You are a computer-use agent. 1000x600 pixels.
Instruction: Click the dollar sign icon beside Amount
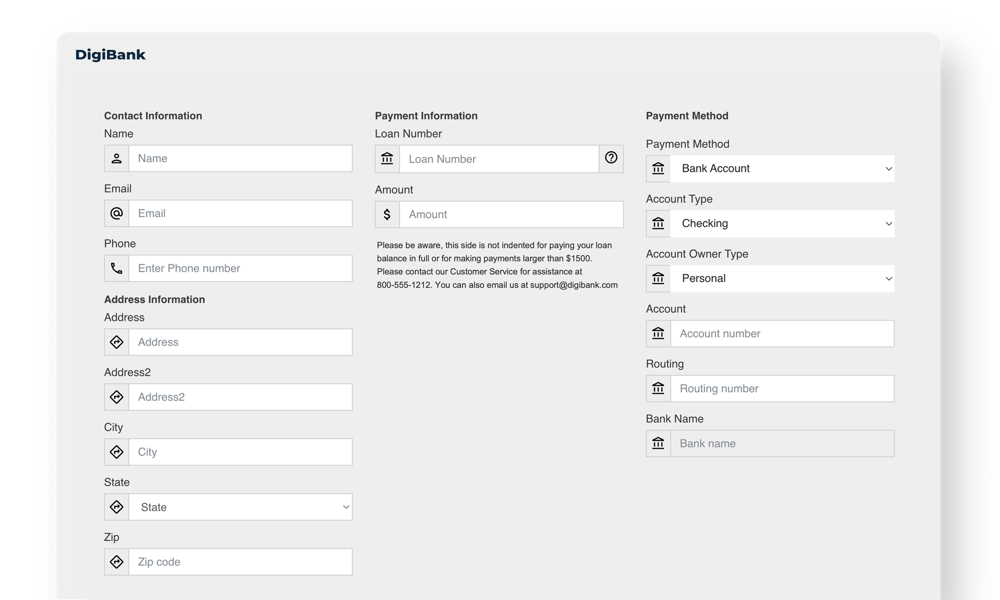coord(387,214)
